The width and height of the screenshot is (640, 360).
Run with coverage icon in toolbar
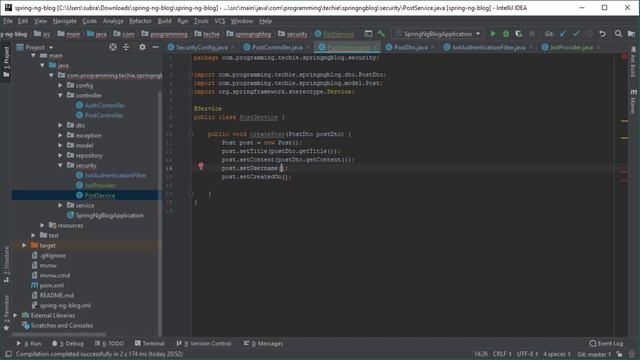(518, 34)
